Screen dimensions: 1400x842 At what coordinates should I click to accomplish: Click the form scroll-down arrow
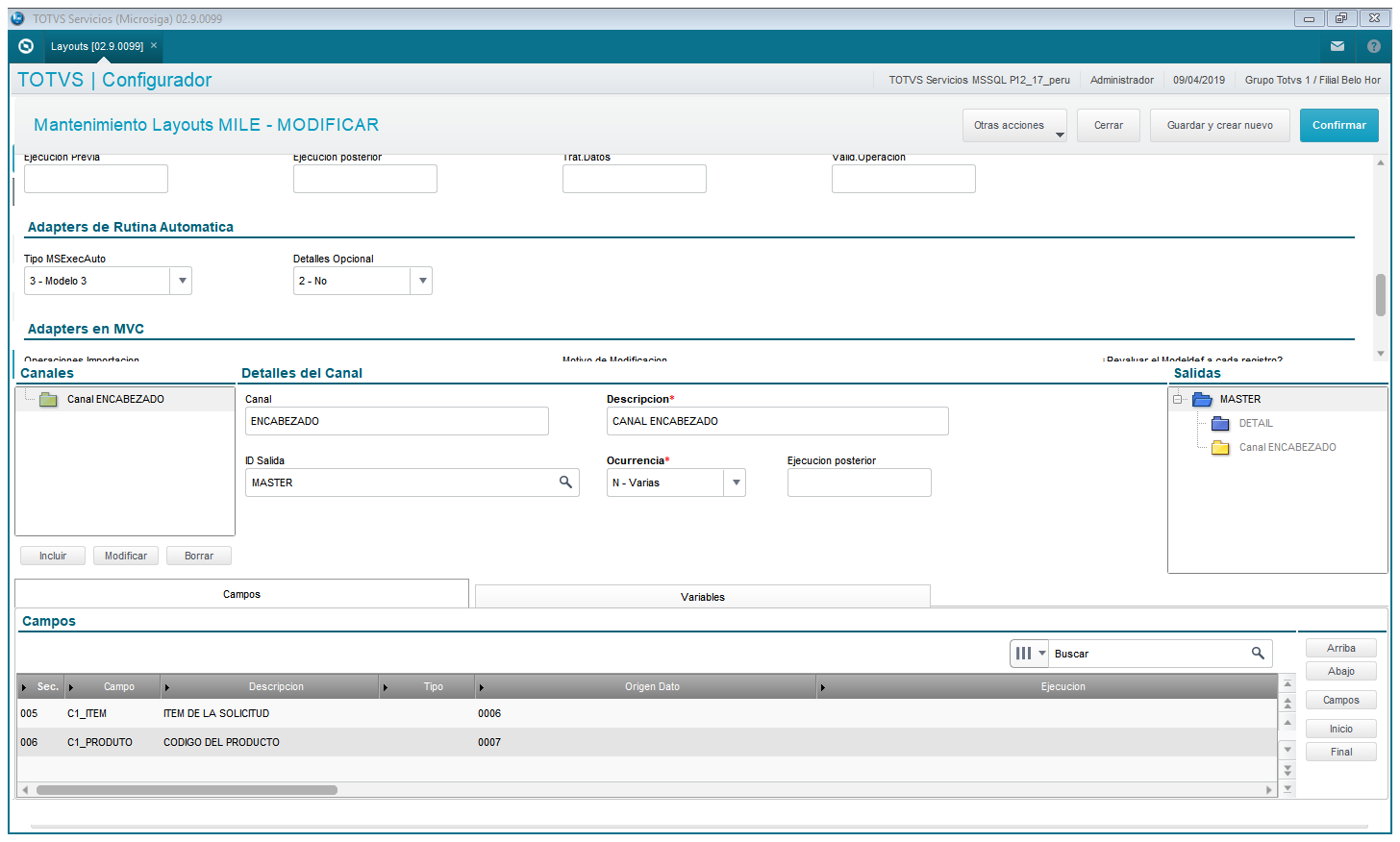1381,354
